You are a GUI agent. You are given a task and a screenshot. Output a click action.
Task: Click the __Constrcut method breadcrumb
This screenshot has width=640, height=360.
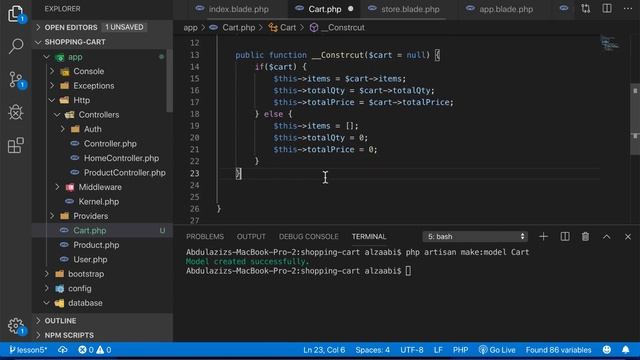[341, 27]
